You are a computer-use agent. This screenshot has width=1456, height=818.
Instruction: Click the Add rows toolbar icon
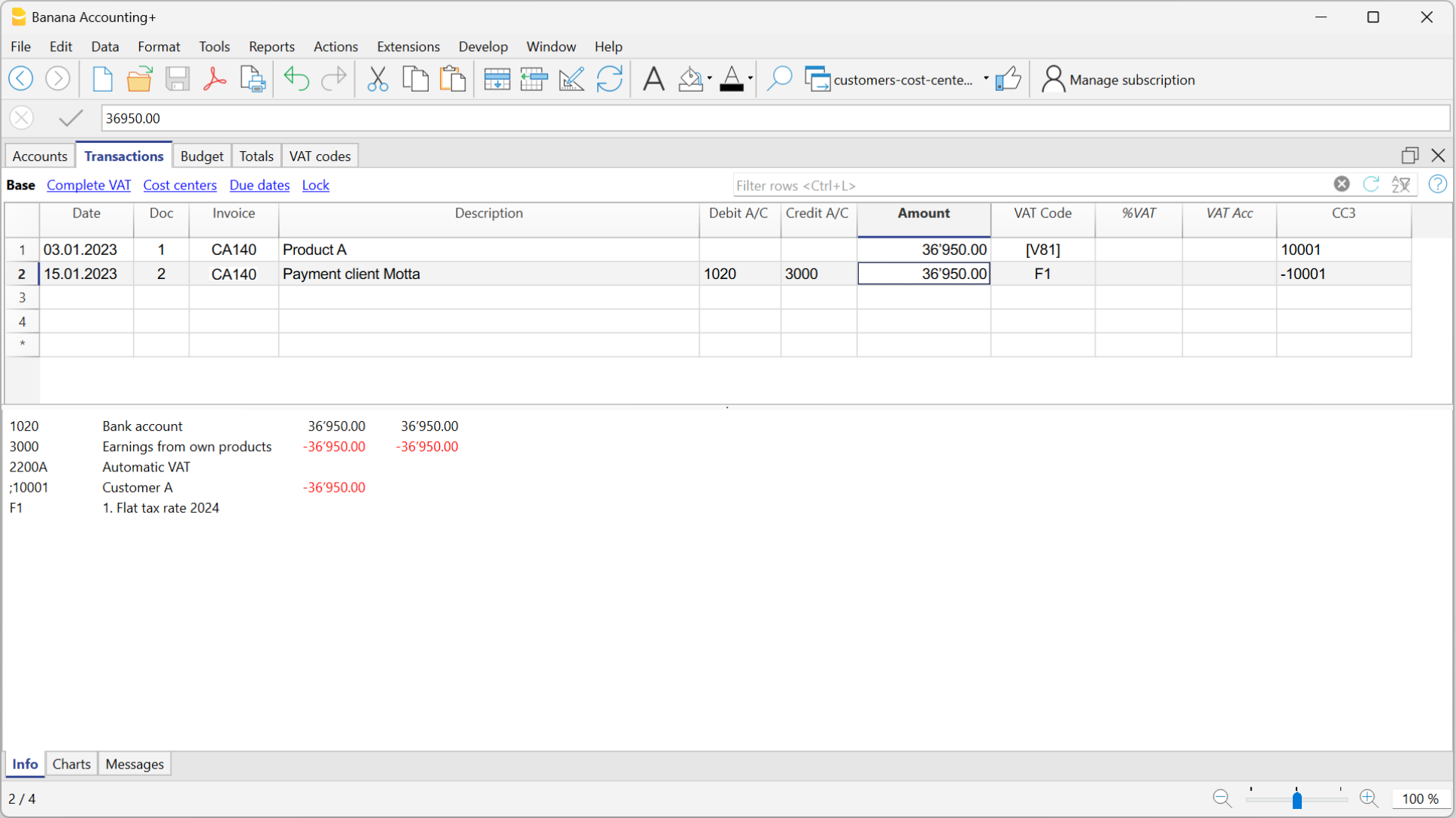(x=496, y=79)
